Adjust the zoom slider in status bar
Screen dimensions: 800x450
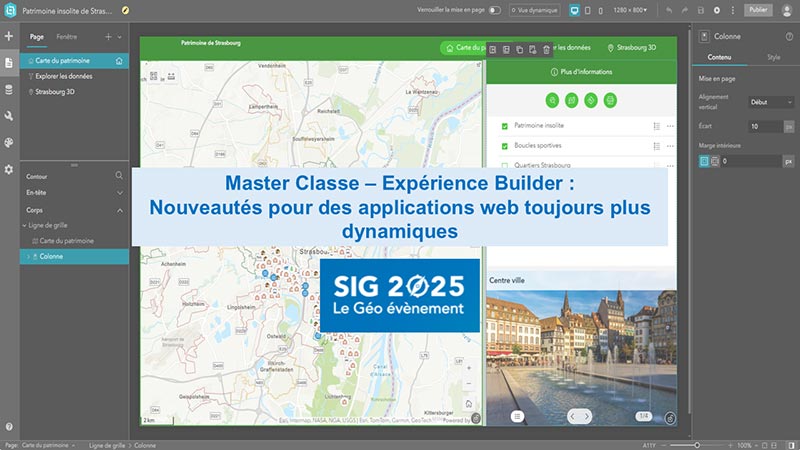coord(697,445)
